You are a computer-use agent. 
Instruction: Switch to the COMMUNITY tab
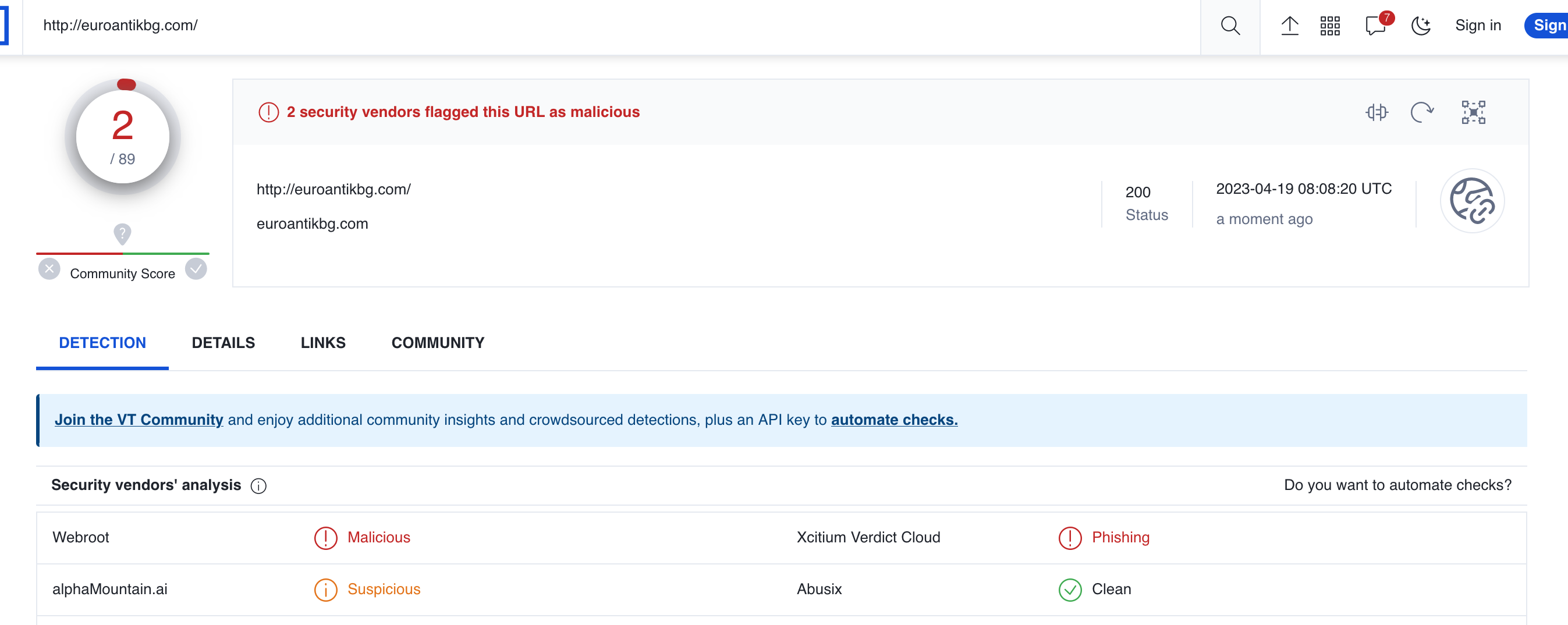pyautogui.click(x=438, y=343)
